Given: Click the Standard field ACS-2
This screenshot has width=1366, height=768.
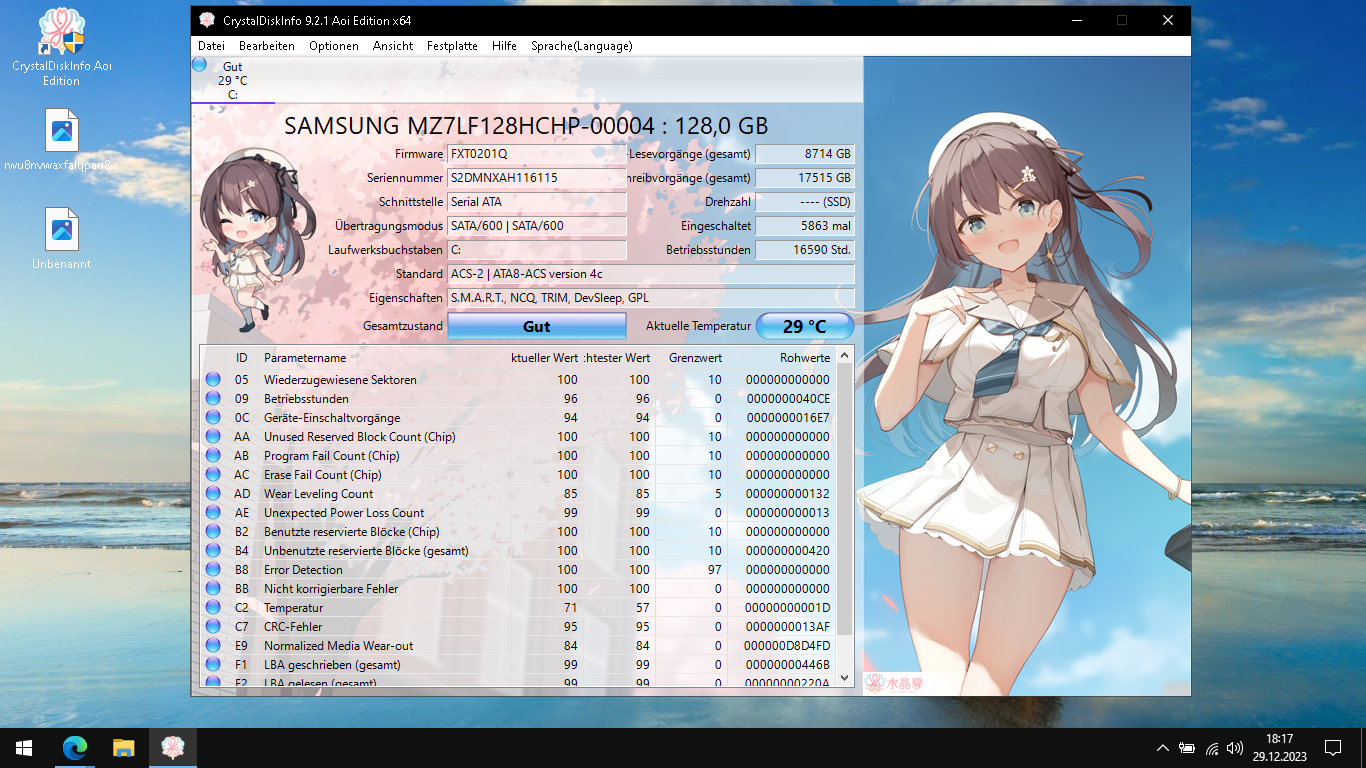Looking at the screenshot, I should click(x=651, y=274).
